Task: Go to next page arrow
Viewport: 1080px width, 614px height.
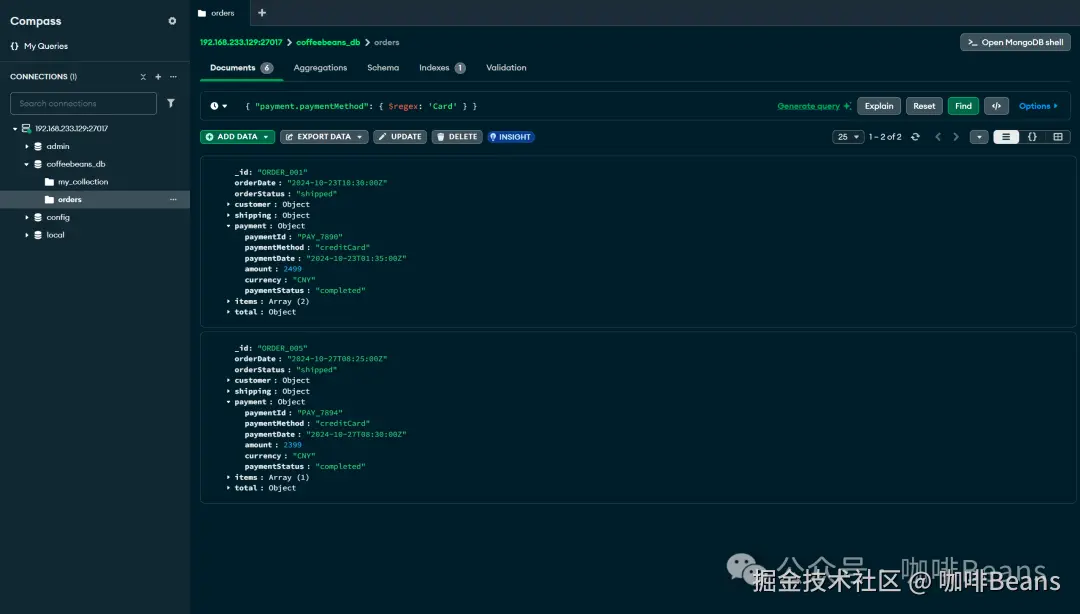Action: click(x=956, y=137)
